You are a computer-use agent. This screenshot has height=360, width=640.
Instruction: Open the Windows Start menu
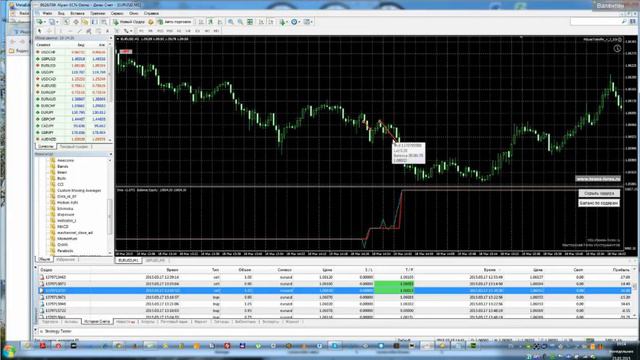(x=9, y=350)
